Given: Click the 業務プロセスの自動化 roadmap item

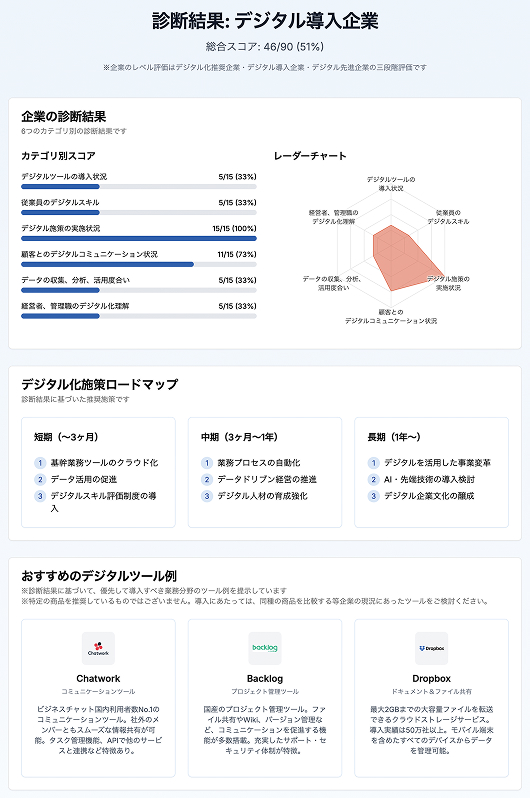Looking at the screenshot, I should click(x=259, y=463).
